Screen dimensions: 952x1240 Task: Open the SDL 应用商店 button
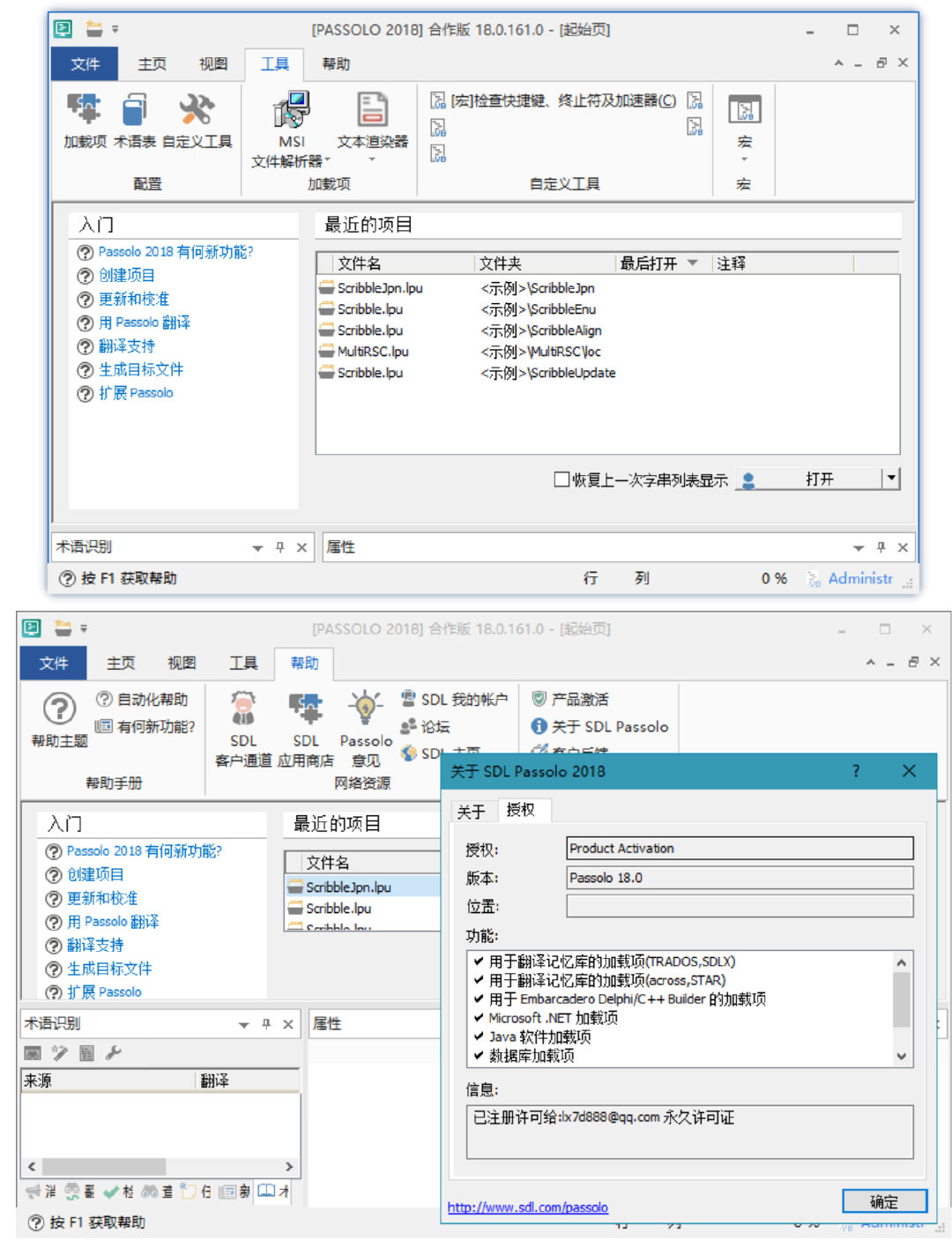pos(305,729)
